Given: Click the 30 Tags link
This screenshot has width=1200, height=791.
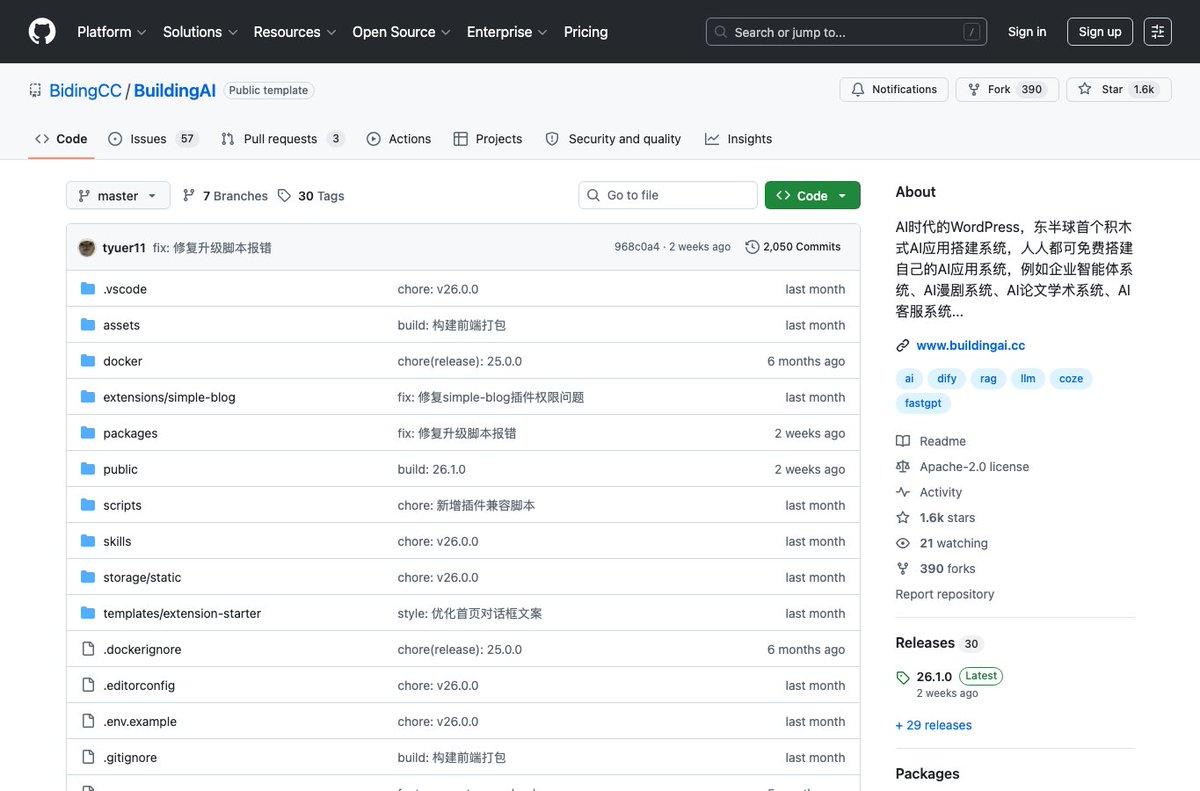Looking at the screenshot, I should [x=311, y=196].
